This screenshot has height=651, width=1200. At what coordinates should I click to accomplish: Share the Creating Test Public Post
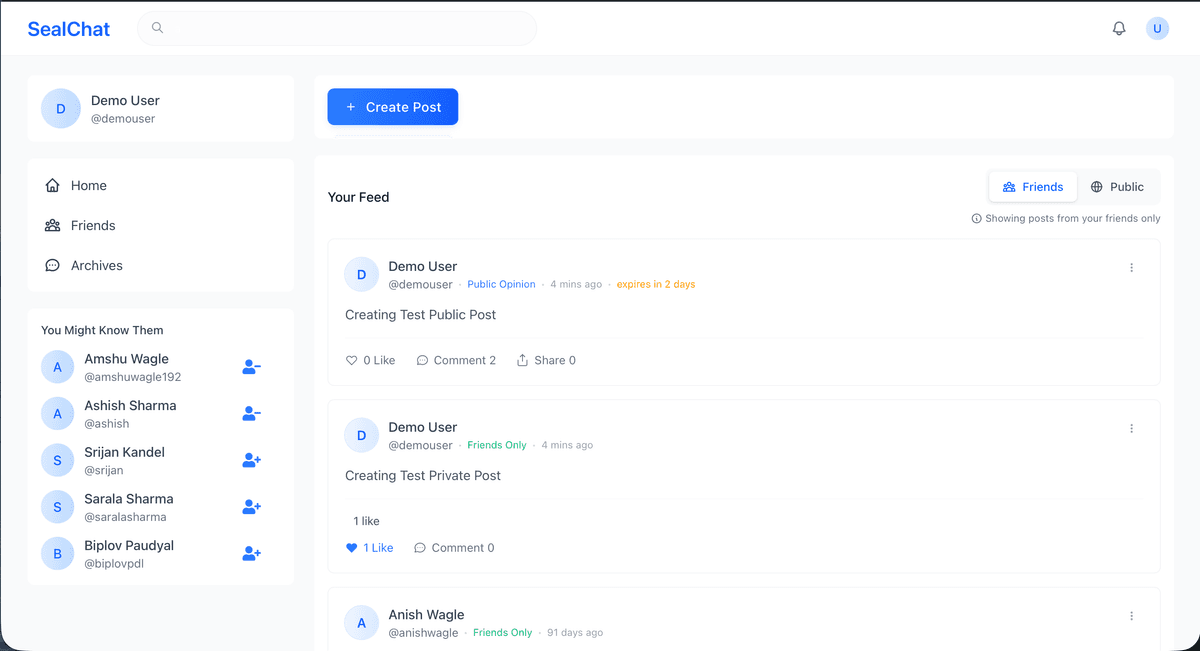point(546,360)
